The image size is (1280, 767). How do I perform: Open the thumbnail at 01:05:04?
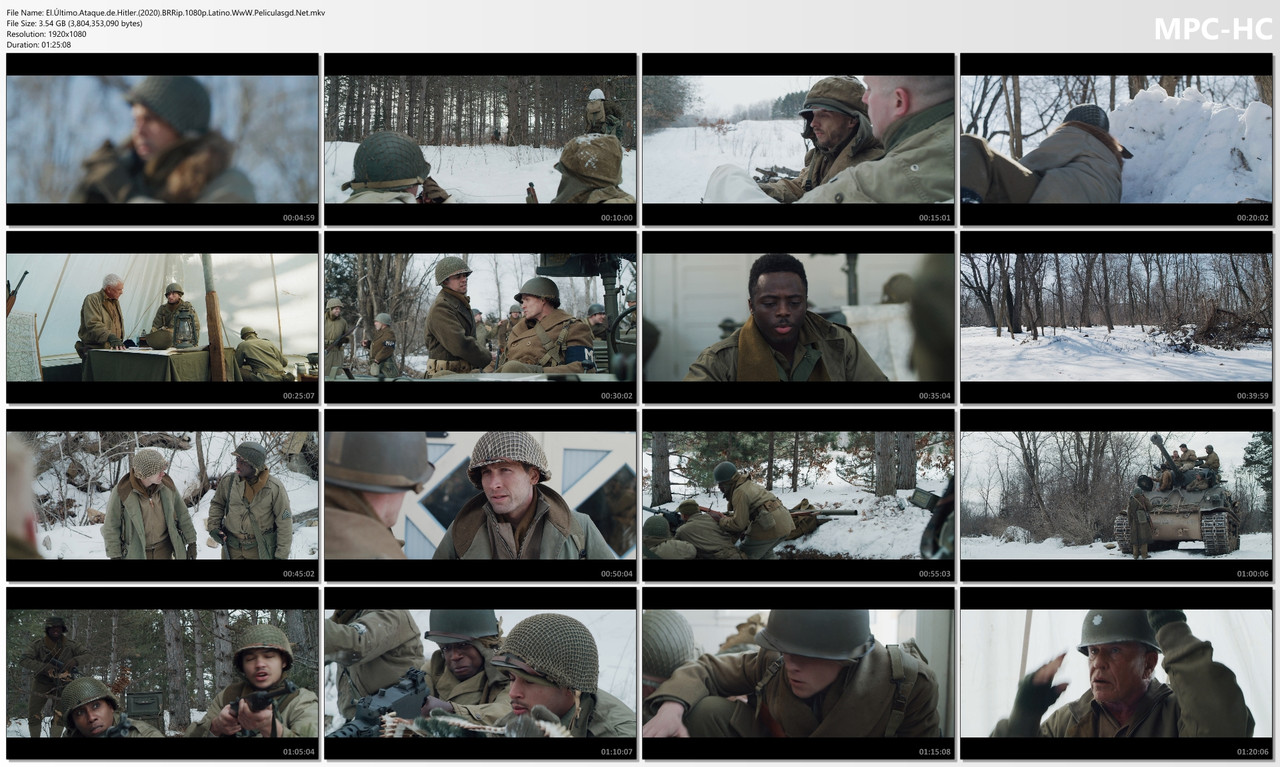[x=162, y=673]
